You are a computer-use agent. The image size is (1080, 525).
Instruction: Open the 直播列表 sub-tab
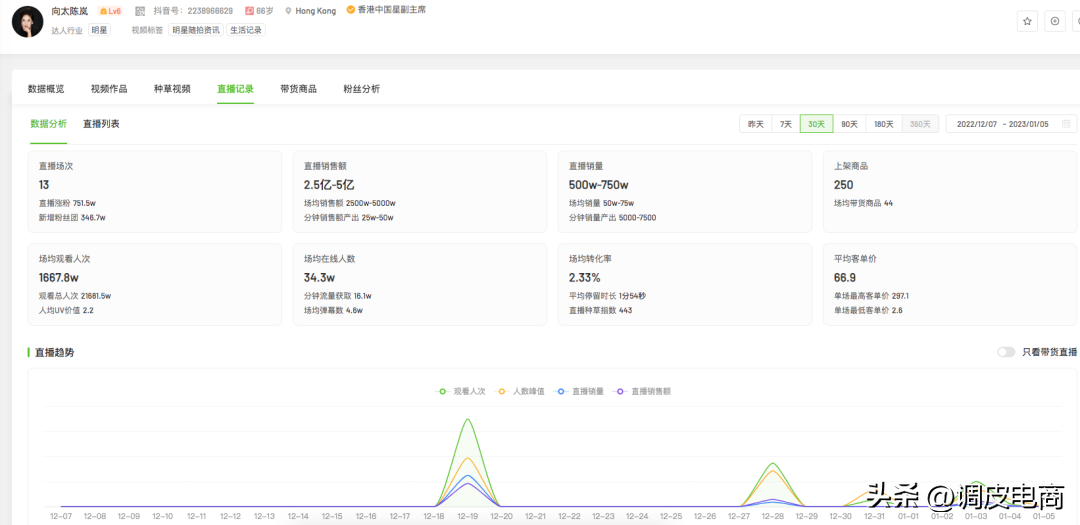click(101, 124)
